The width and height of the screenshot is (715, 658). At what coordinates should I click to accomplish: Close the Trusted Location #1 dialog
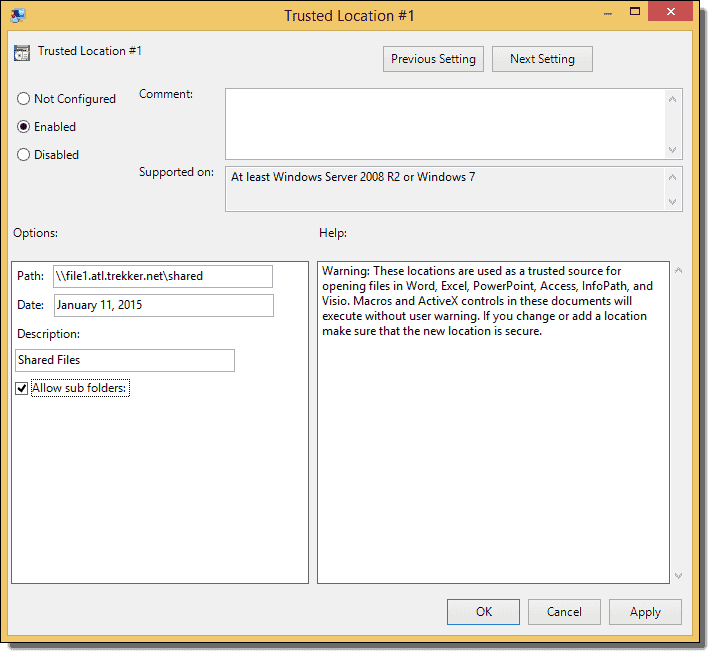tap(670, 12)
